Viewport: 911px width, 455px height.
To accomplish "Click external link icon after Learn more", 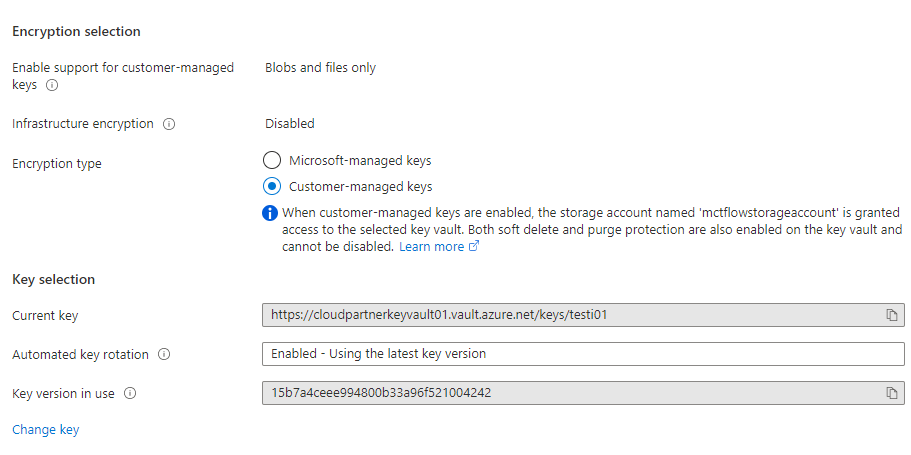I will click(x=474, y=247).
